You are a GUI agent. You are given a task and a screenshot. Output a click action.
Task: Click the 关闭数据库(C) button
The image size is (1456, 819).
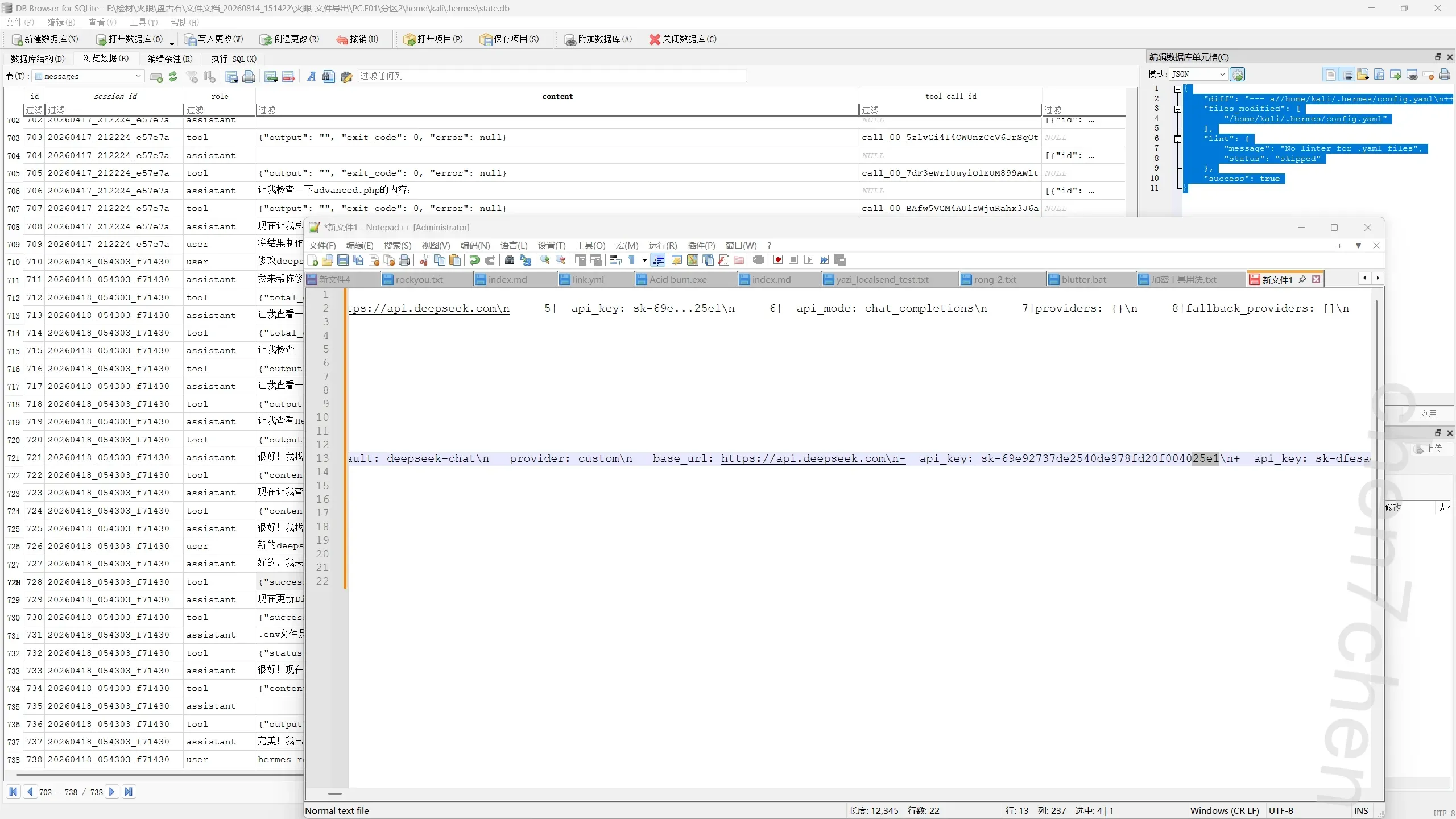click(x=682, y=39)
